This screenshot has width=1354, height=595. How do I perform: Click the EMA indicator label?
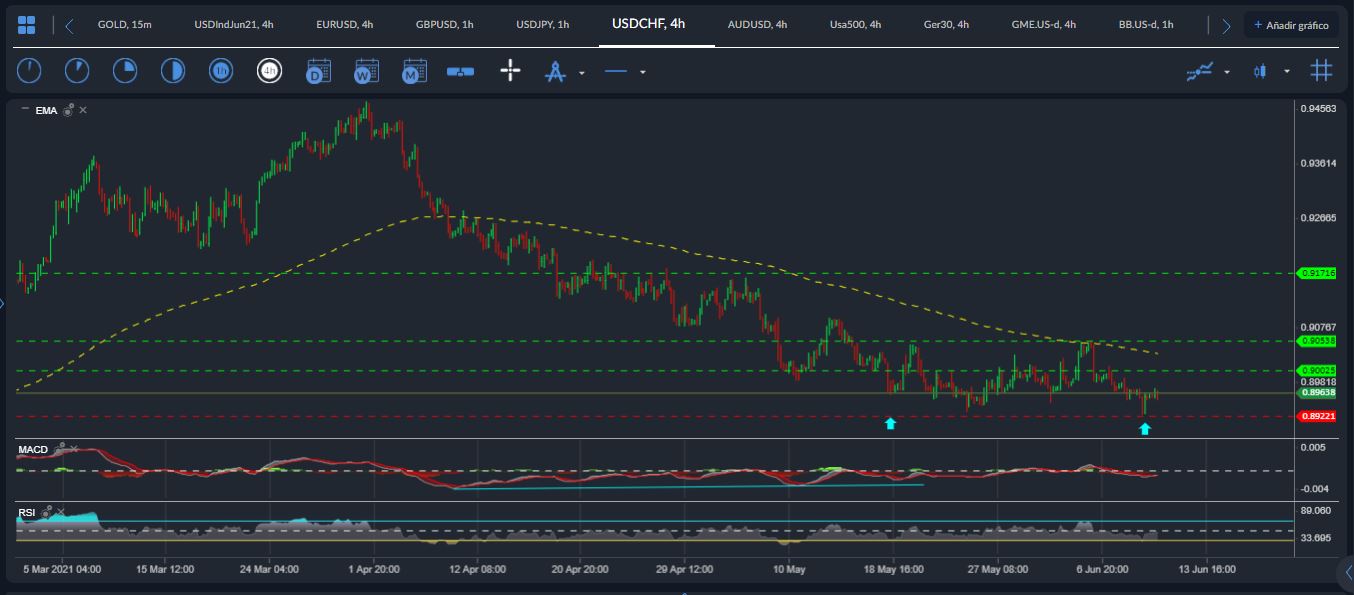(46, 110)
